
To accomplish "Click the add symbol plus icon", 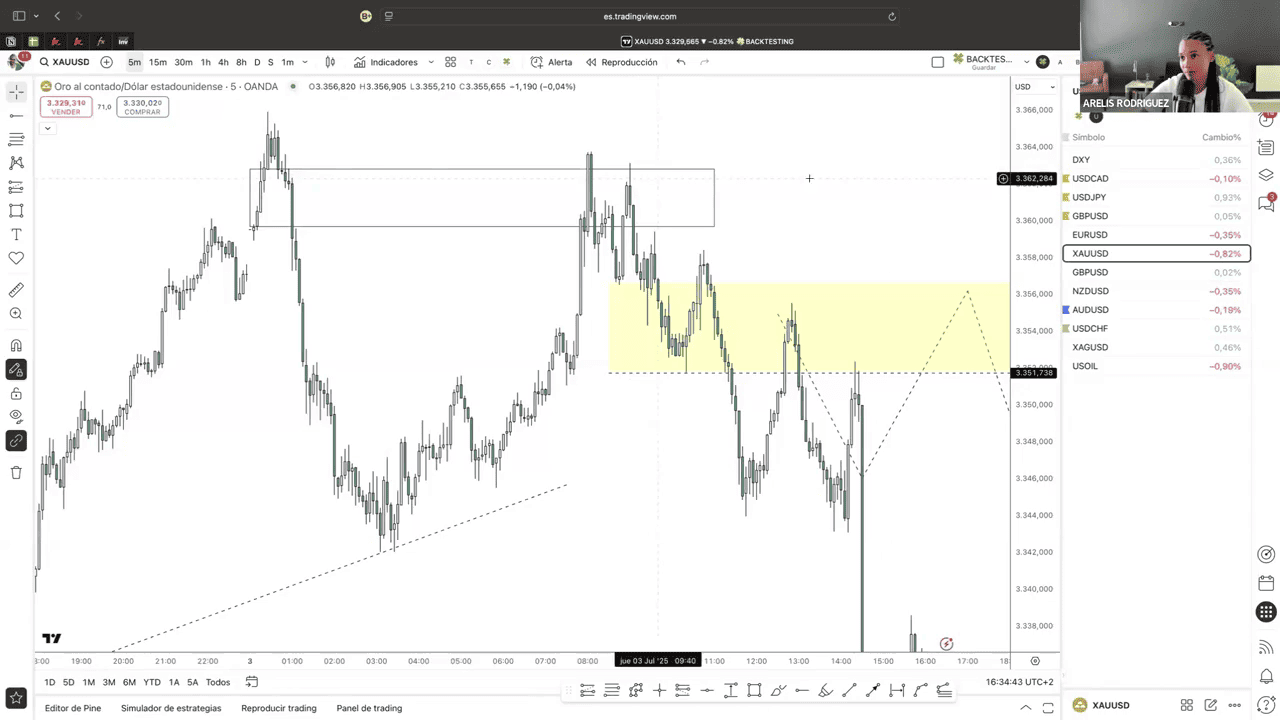I will pyautogui.click(x=107, y=62).
